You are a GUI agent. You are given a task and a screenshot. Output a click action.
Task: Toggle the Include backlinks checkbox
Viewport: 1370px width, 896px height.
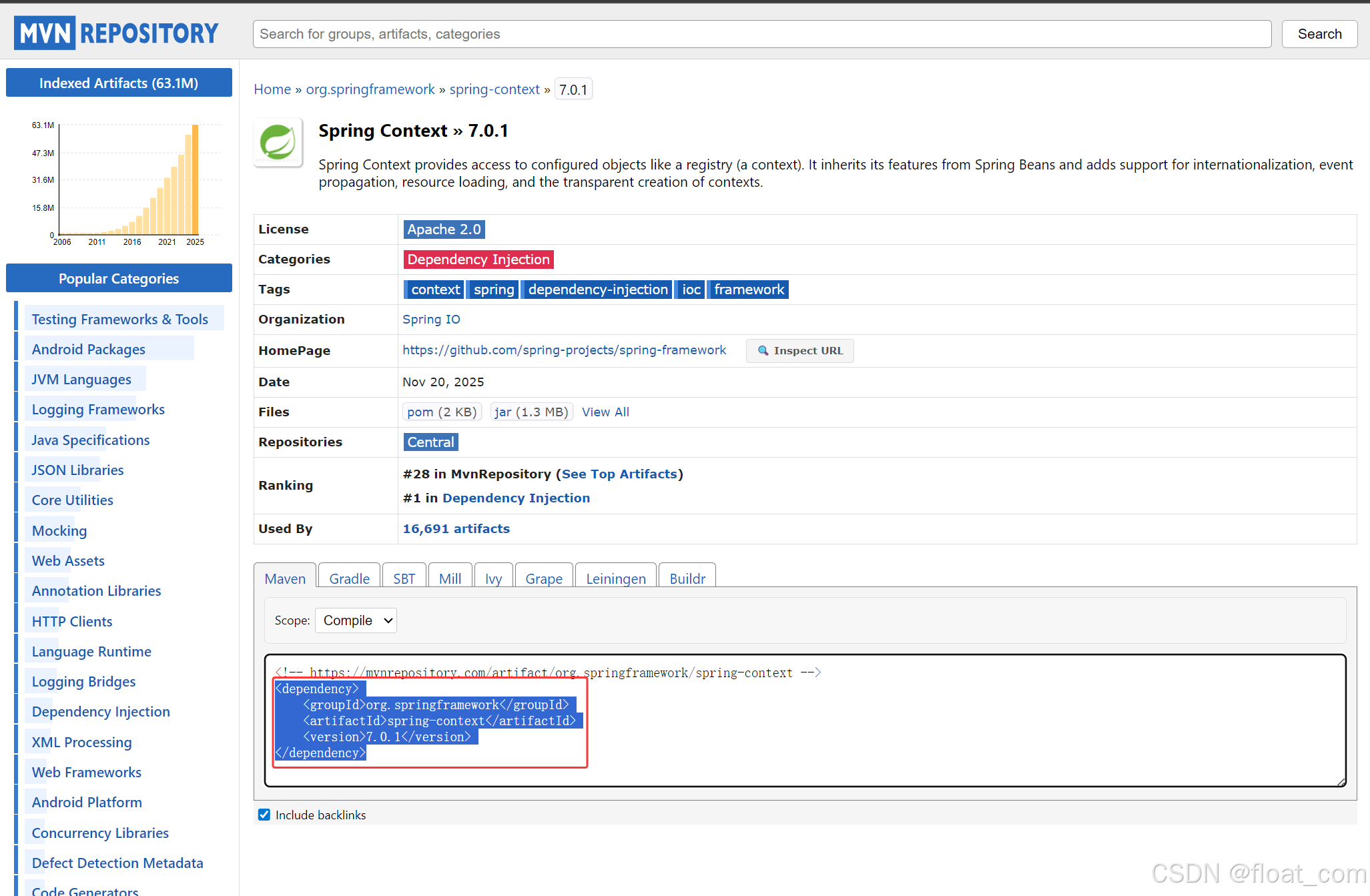[264, 815]
